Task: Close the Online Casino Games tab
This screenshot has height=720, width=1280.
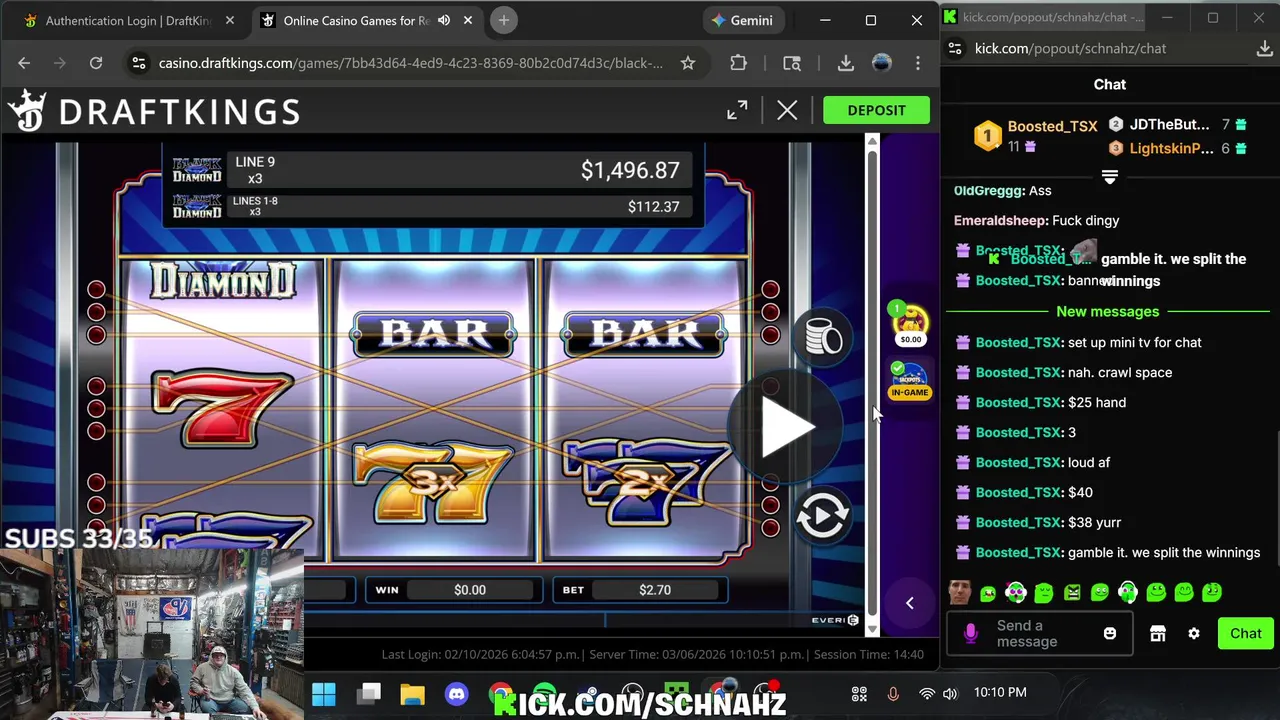Action: point(467,20)
